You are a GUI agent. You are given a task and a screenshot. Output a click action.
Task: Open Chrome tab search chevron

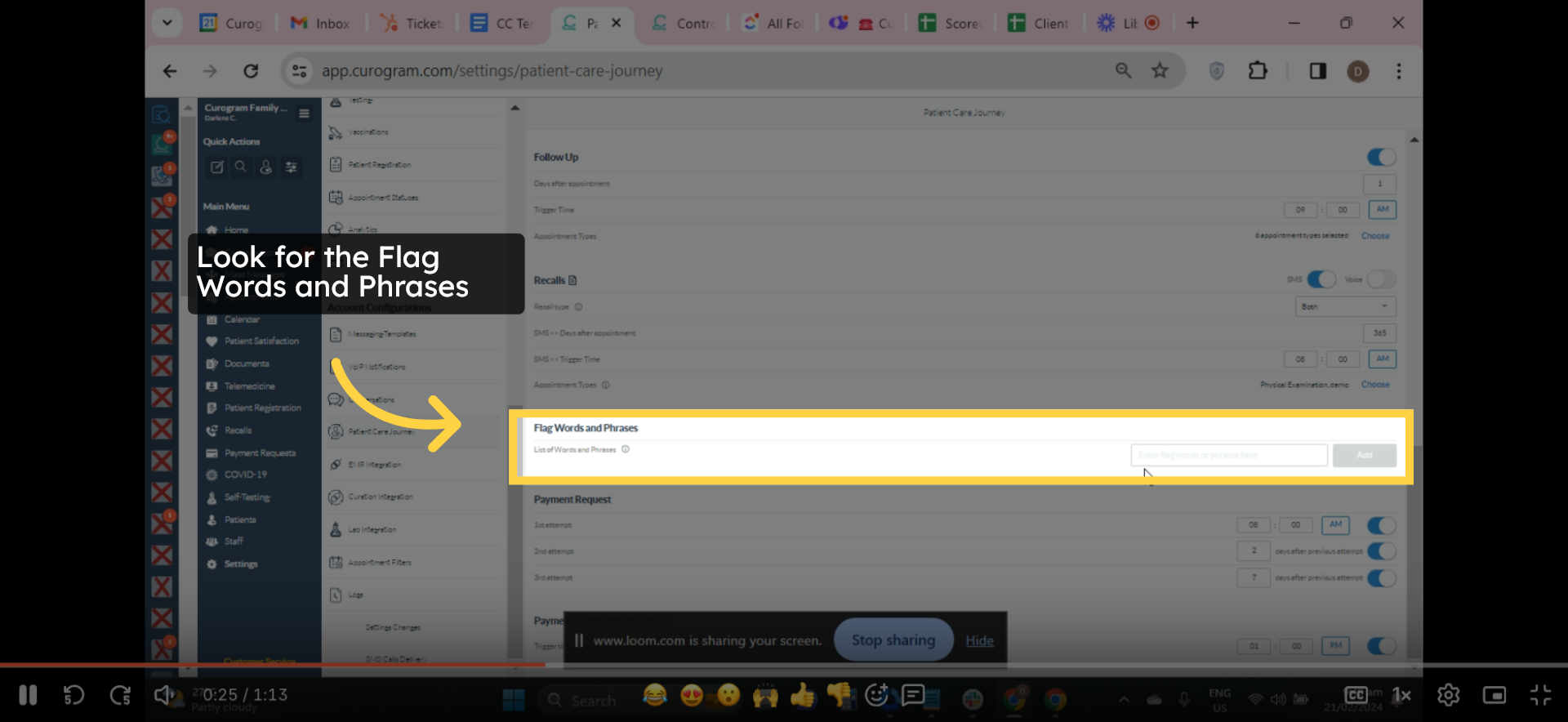pos(167,23)
